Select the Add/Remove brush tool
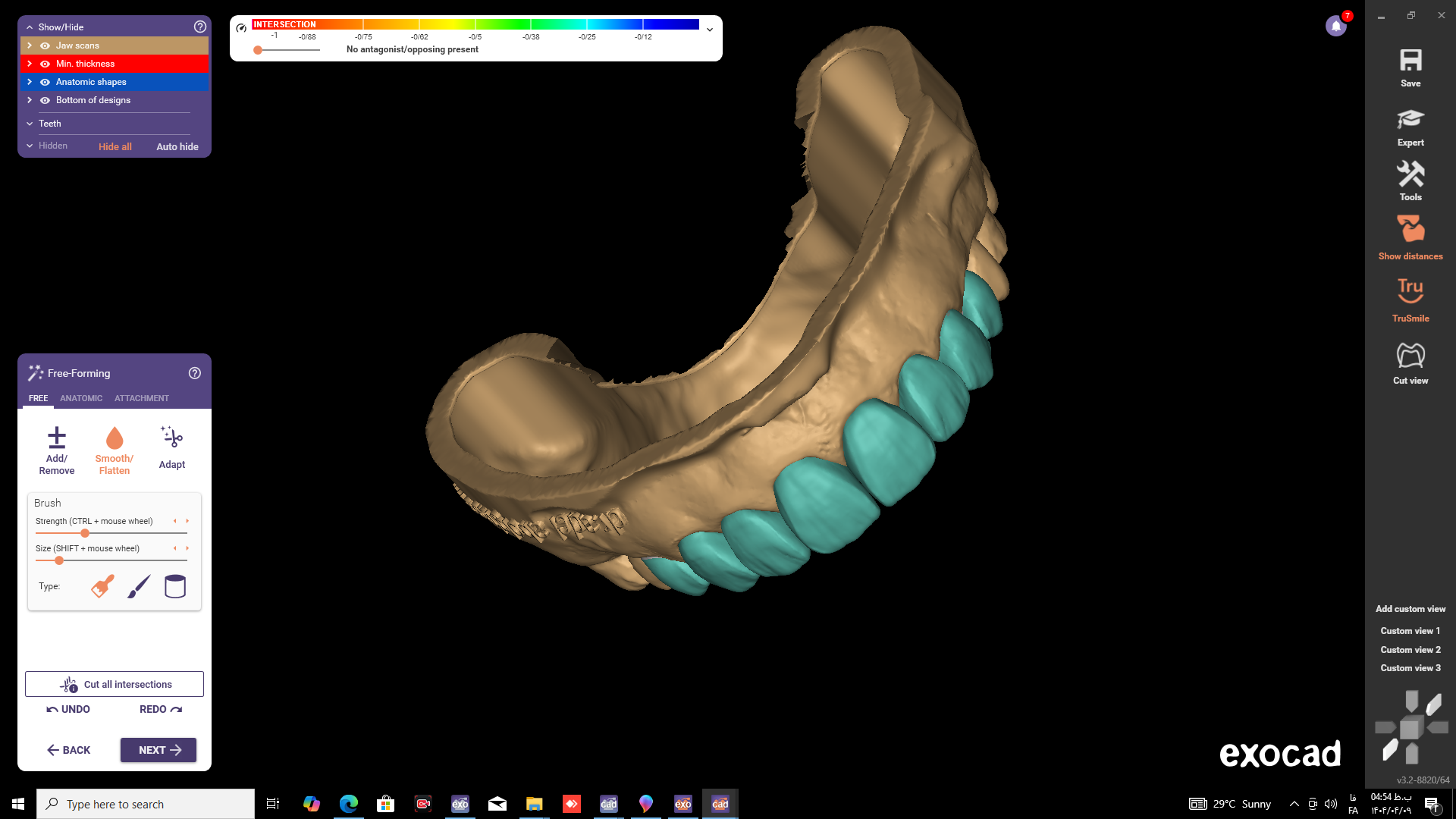 pyautogui.click(x=57, y=450)
